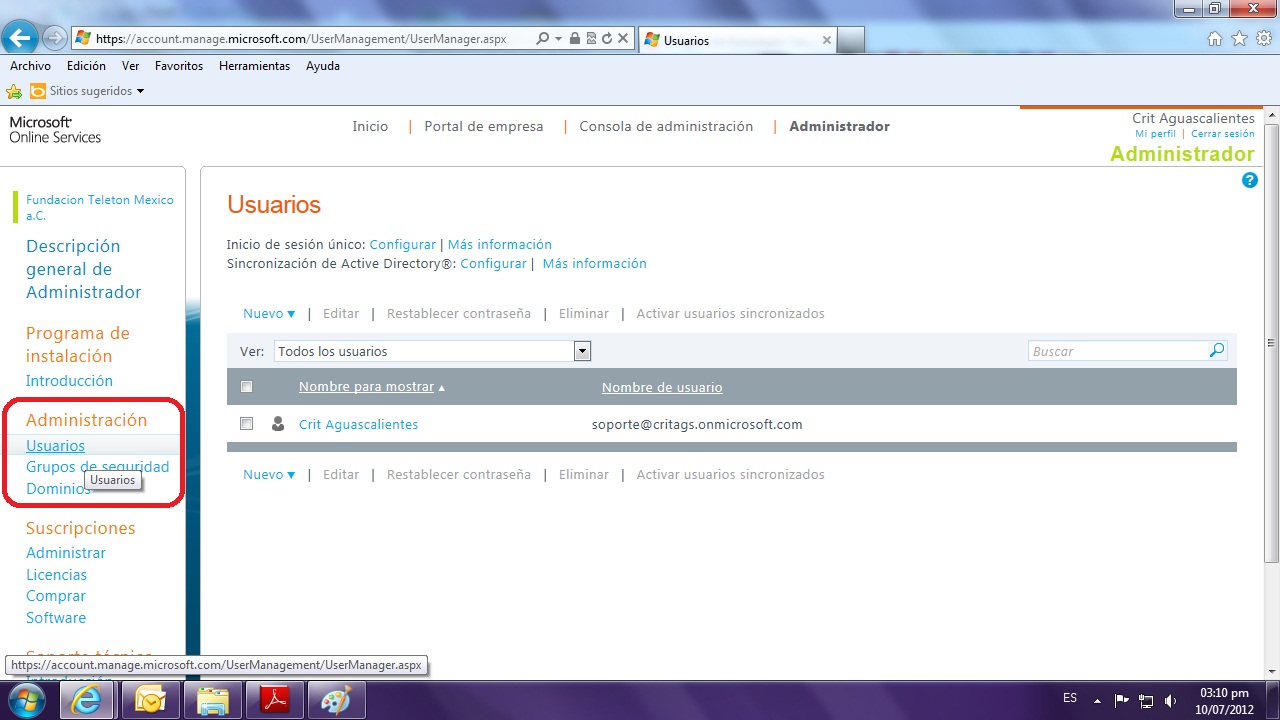Open the Ayuda menu
The image size is (1280, 720).
coord(323,66)
